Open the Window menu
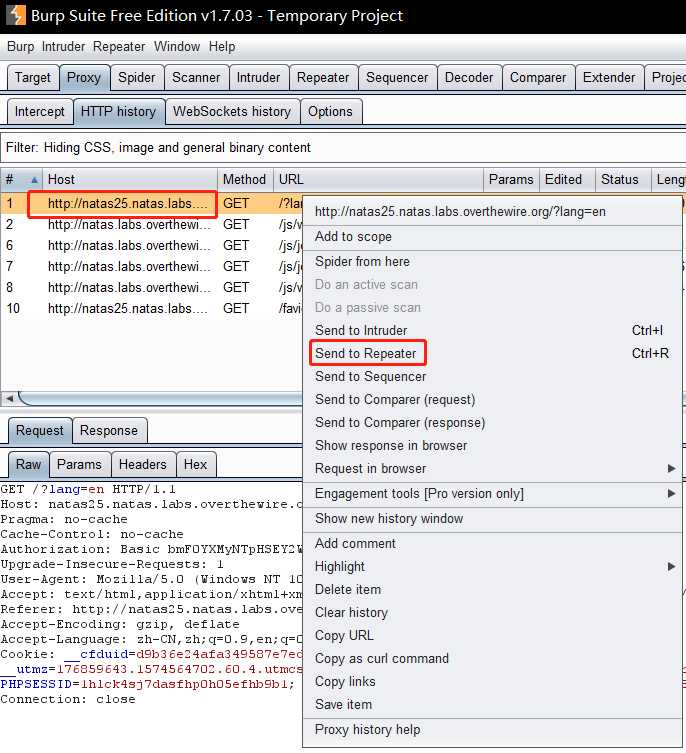 coord(177,47)
